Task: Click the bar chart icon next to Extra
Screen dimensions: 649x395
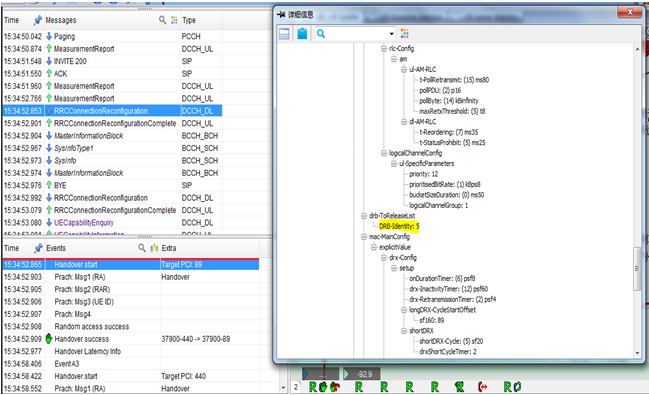Action: 154,248
